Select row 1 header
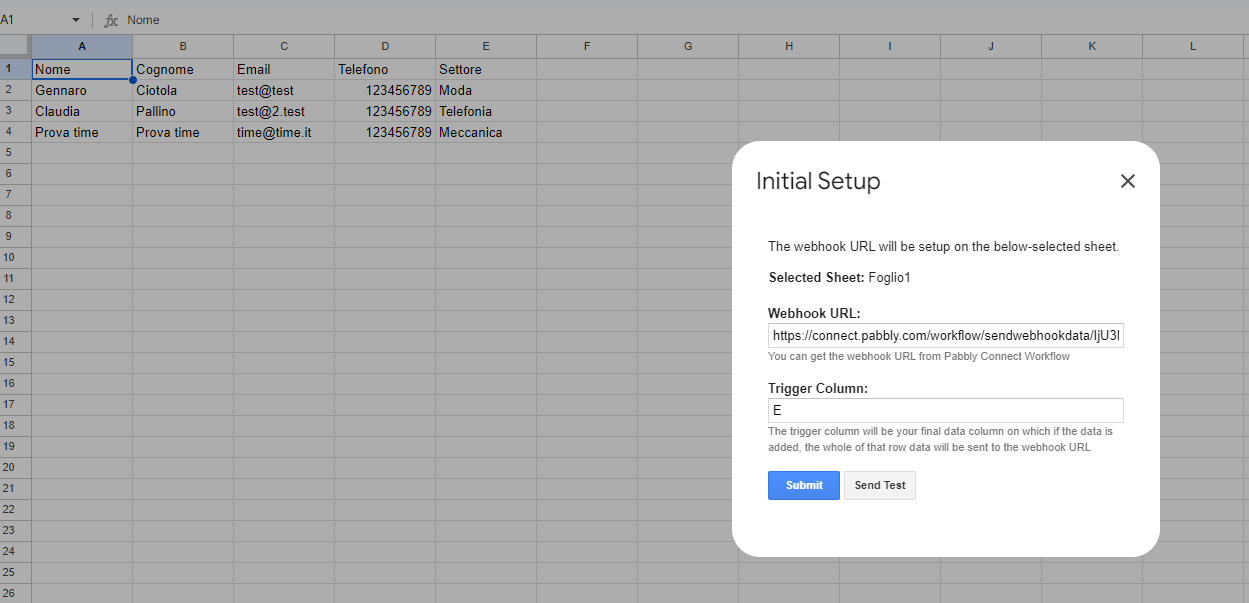The image size is (1249, 603). click(x=15, y=69)
